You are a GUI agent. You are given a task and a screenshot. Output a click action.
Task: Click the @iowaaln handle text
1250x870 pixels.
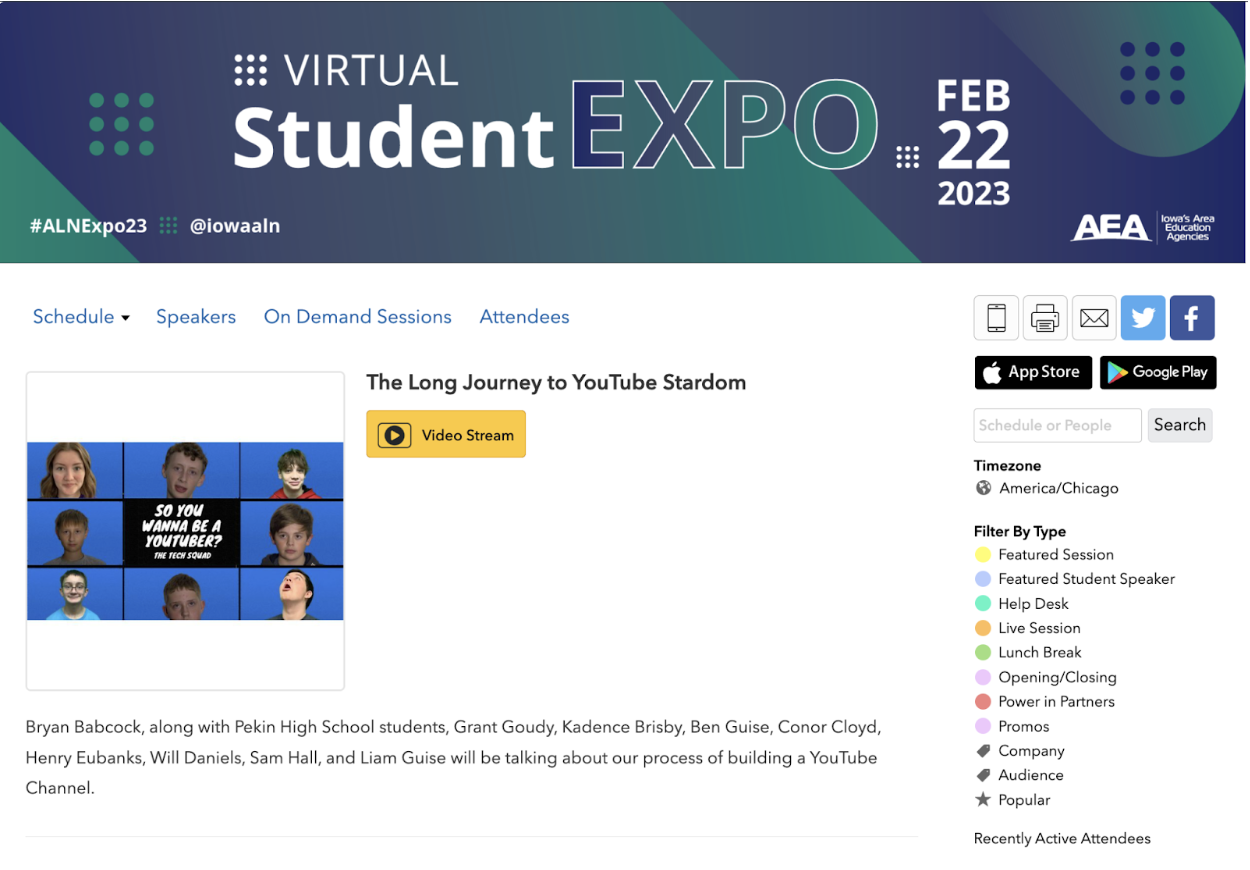pyautogui.click(x=235, y=226)
